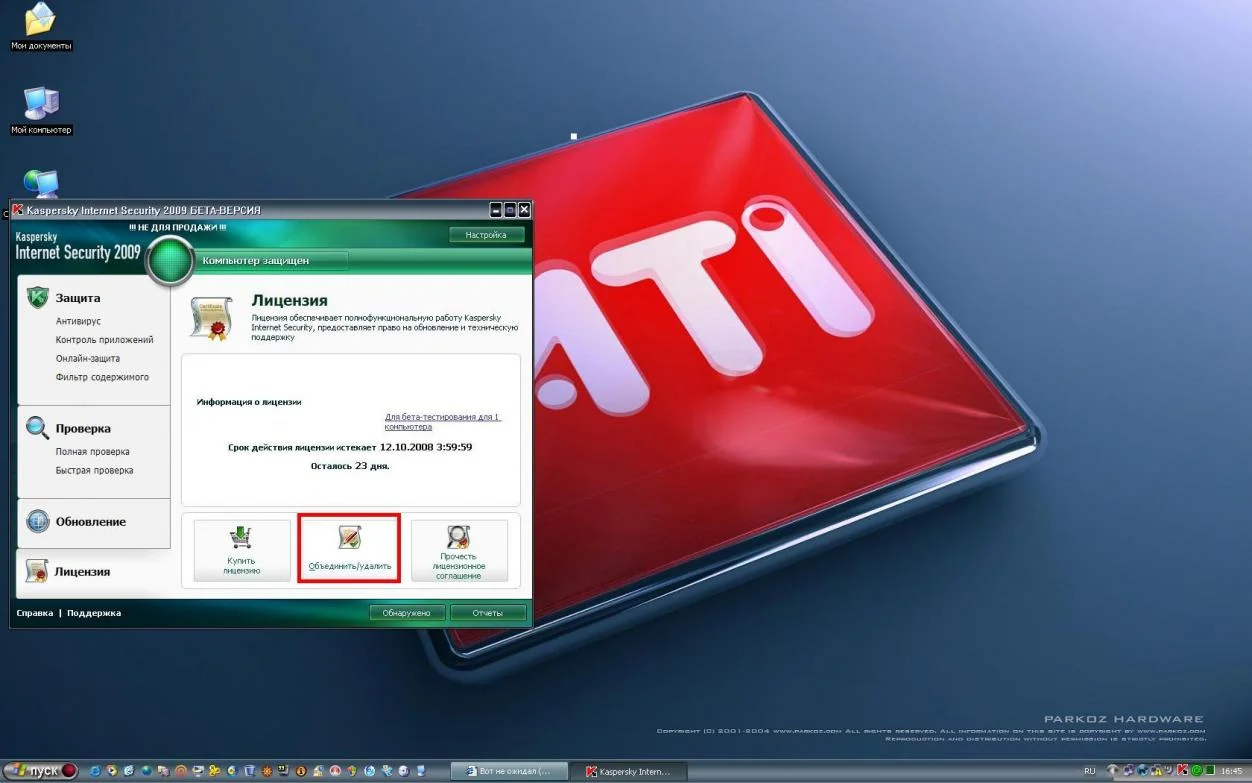Click the Отчеты button
1252x783 pixels.
tap(487, 613)
